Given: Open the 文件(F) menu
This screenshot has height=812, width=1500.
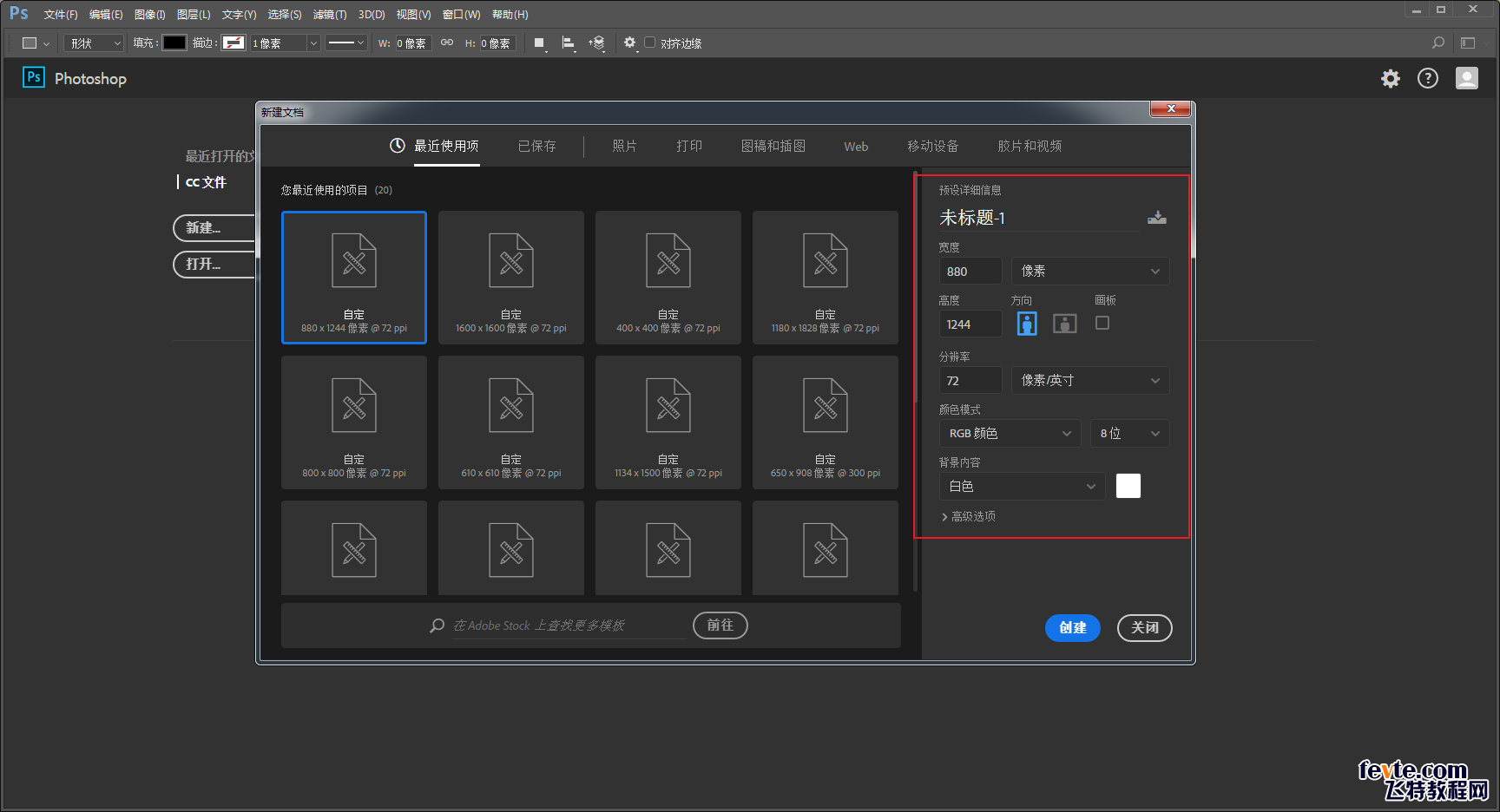Looking at the screenshot, I should (x=61, y=15).
